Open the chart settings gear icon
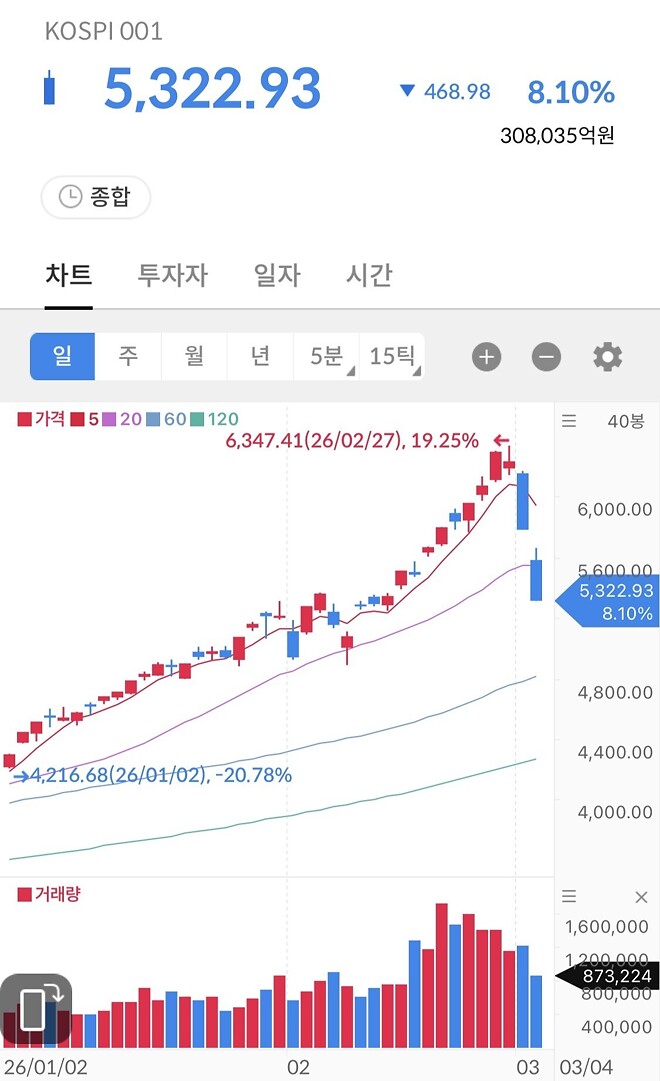Screen dimensions: 660x1081 pos(606,356)
